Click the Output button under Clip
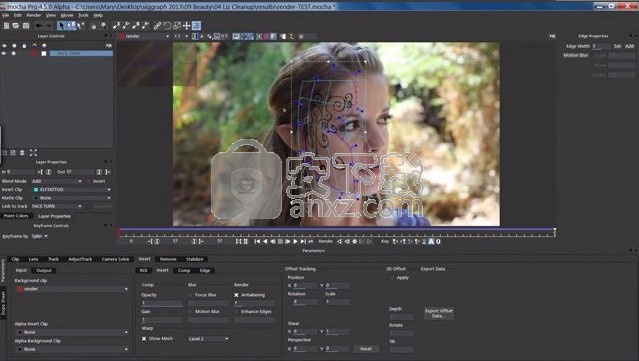Viewport: 639px width, 361px height. (44, 271)
